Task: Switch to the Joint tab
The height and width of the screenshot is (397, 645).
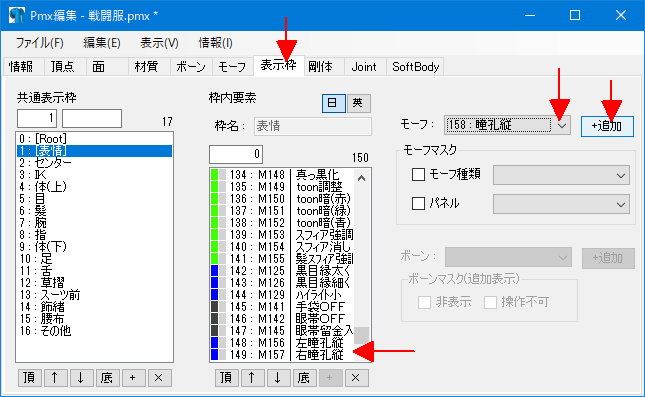Action: (x=364, y=67)
